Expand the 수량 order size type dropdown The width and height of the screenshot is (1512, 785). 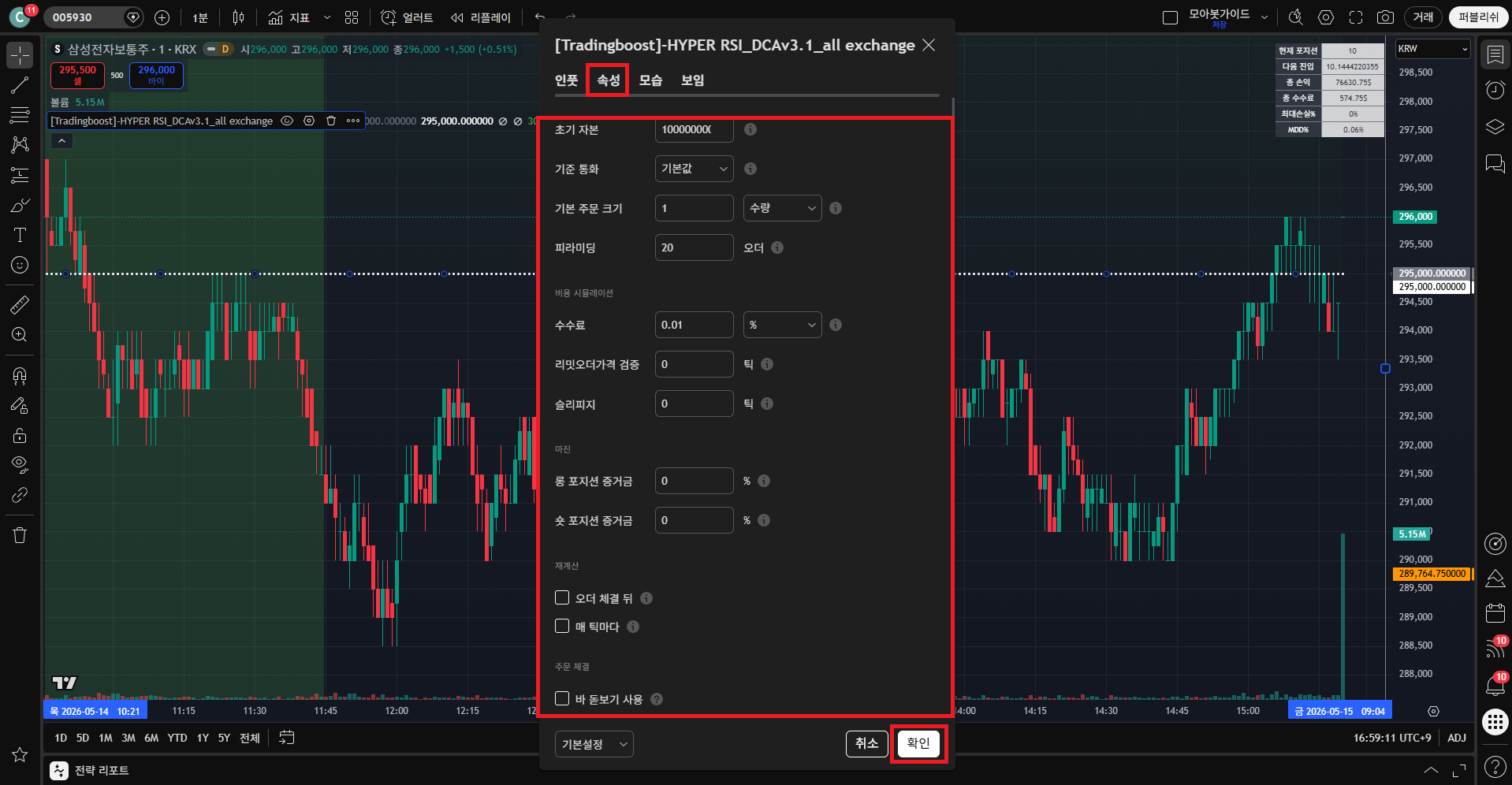point(783,208)
